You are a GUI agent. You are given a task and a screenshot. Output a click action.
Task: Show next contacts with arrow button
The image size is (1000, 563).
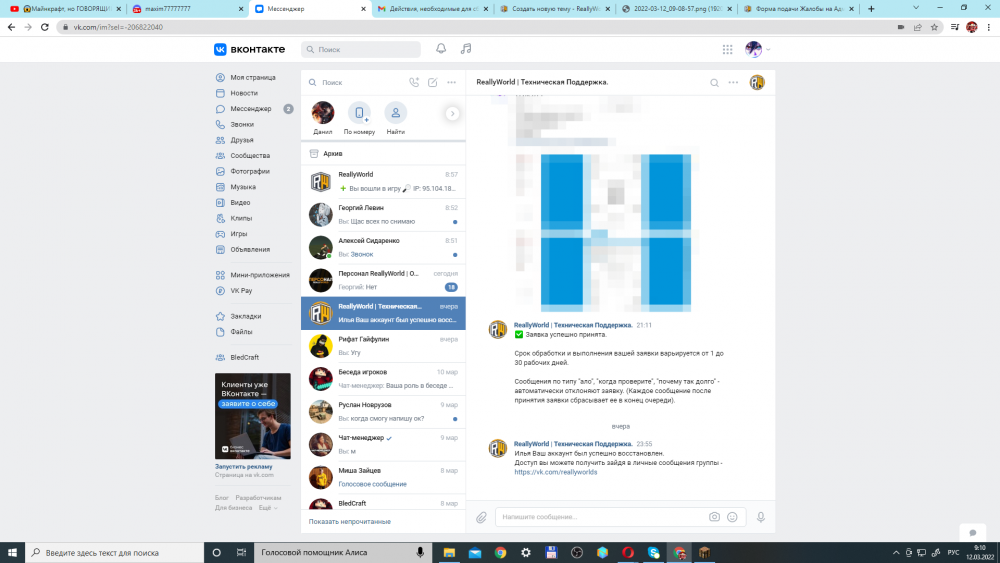click(452, 113)
